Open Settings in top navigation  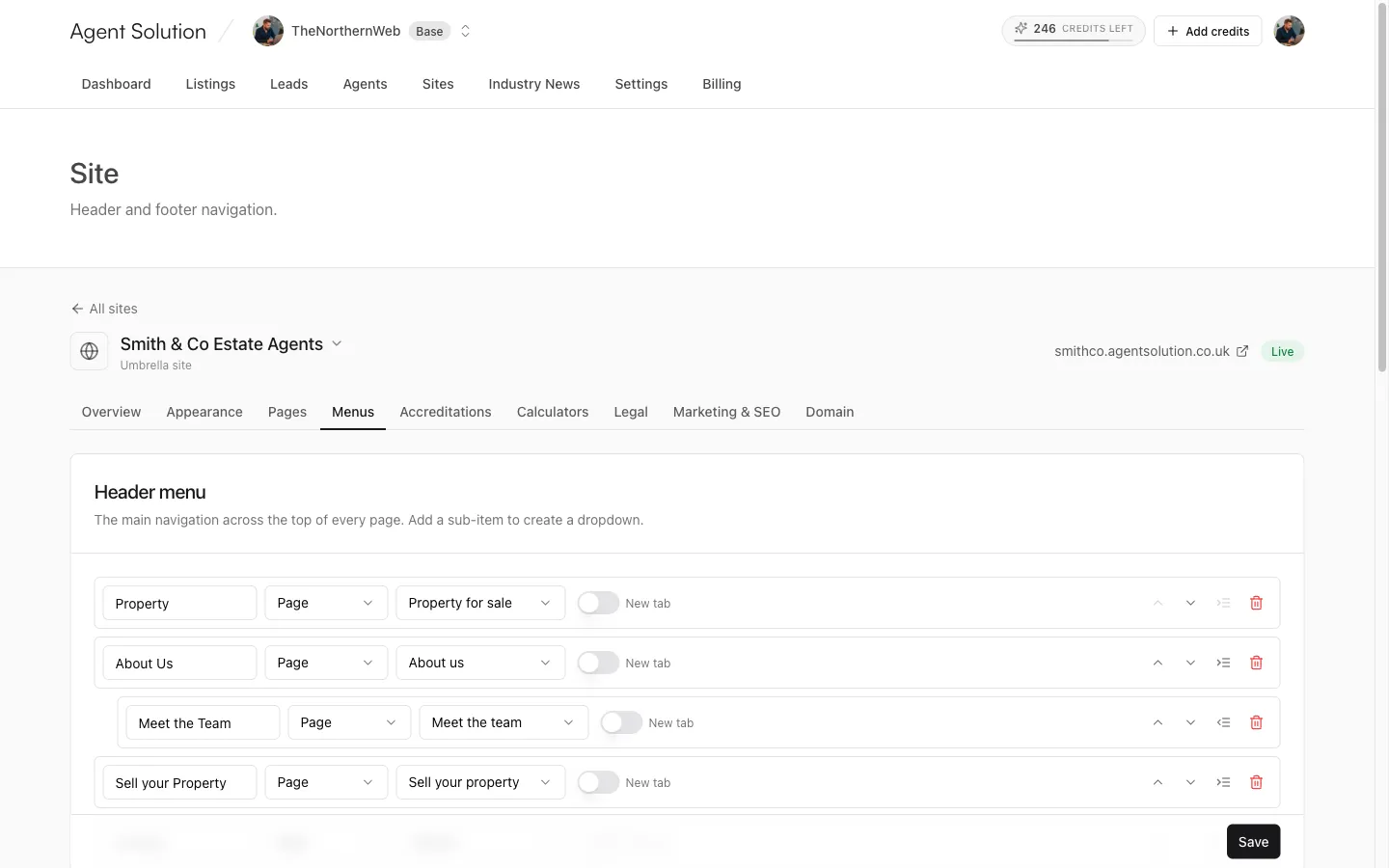(641, 84)
